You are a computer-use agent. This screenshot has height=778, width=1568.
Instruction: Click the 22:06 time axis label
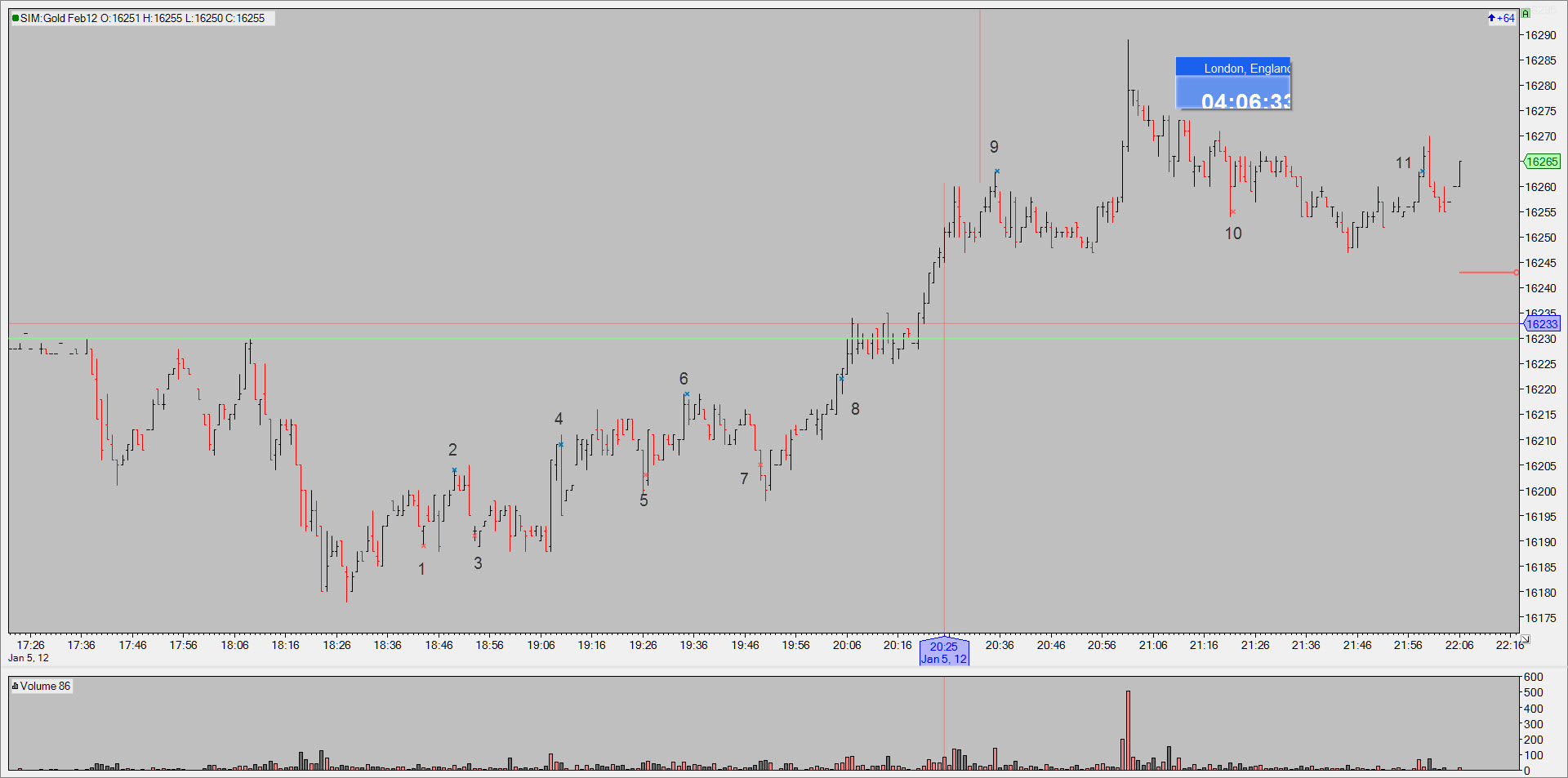click(1459, 645)
